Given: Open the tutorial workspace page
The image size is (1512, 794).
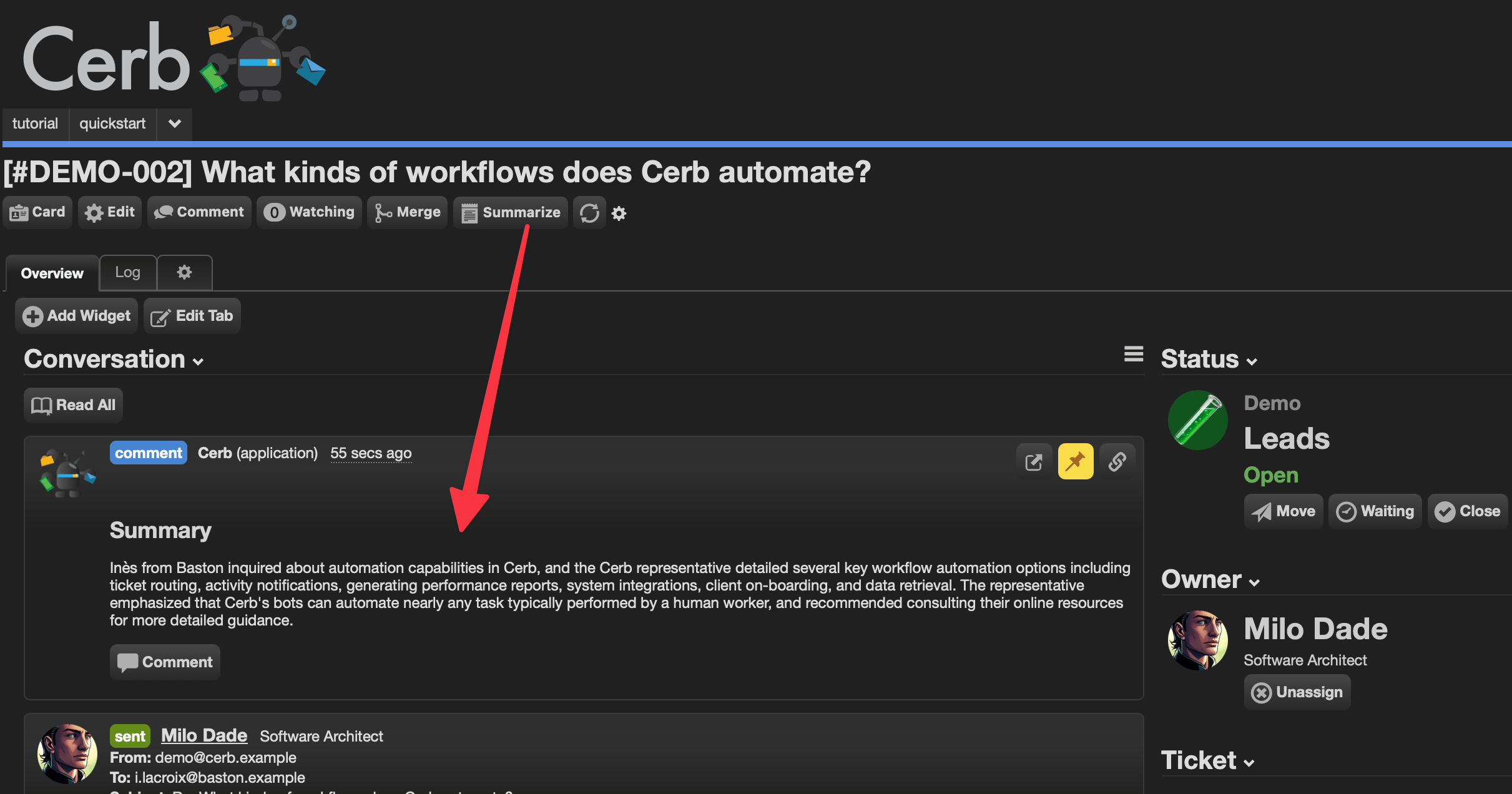Looking at the screenshot, I should click(x=35, y=124).
